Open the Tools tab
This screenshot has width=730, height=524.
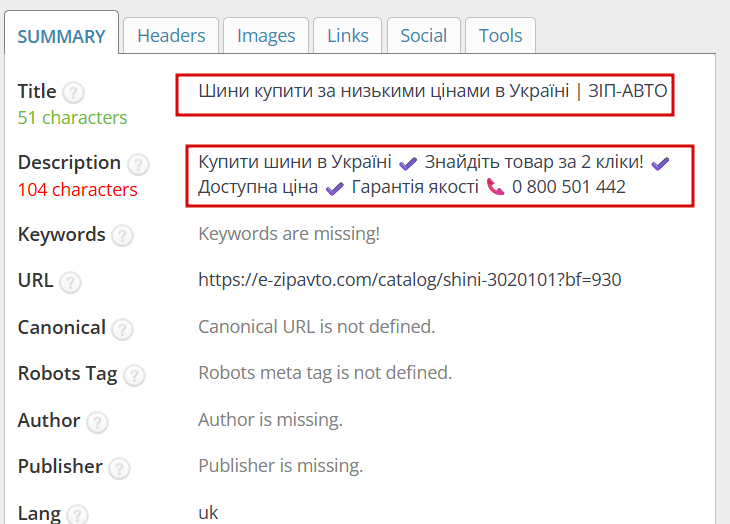[x=500, y=36]
